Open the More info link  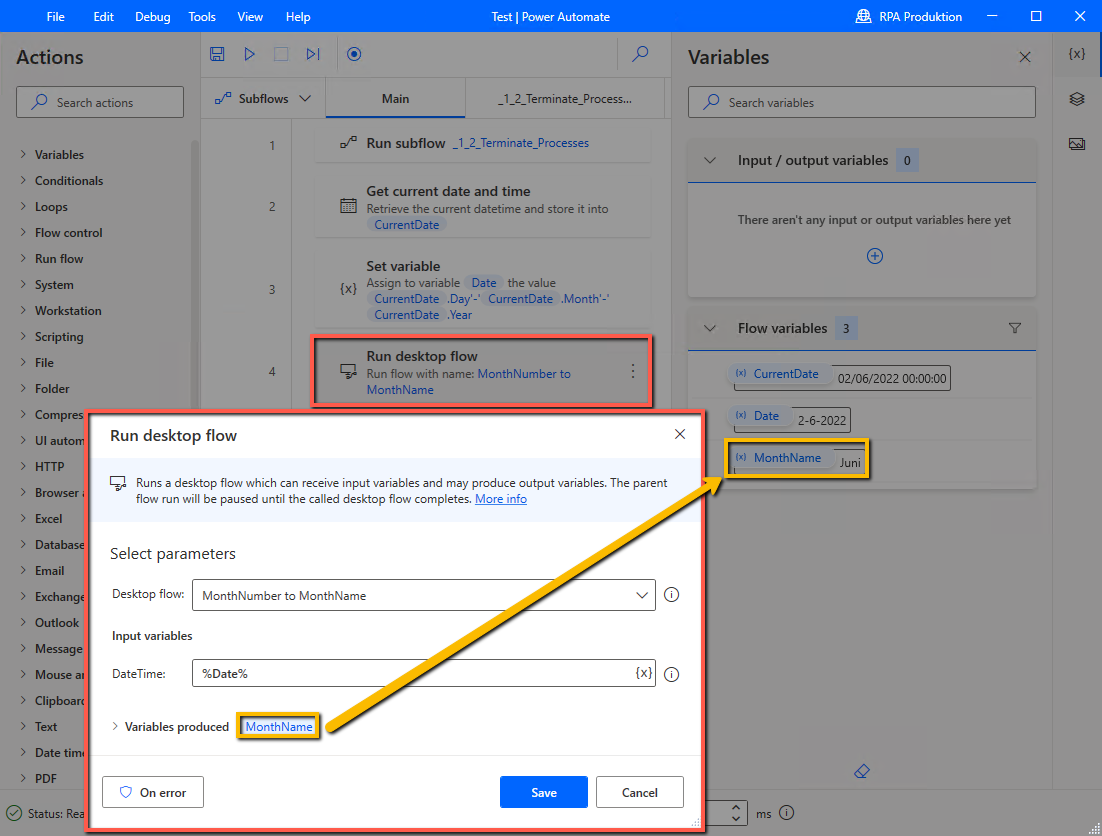500,499
